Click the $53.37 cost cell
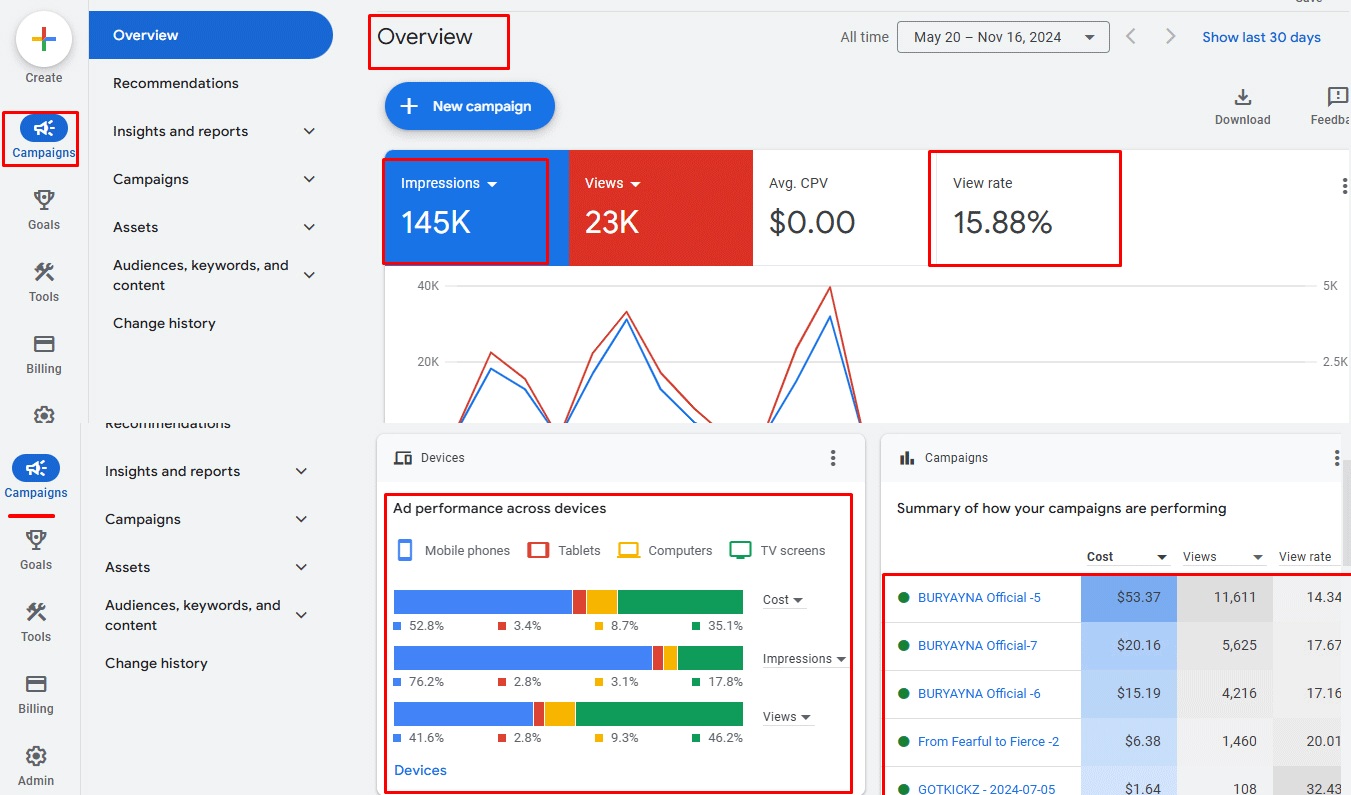The image size is (1351, 795). pyautogui.click(x=1129, y=598)
